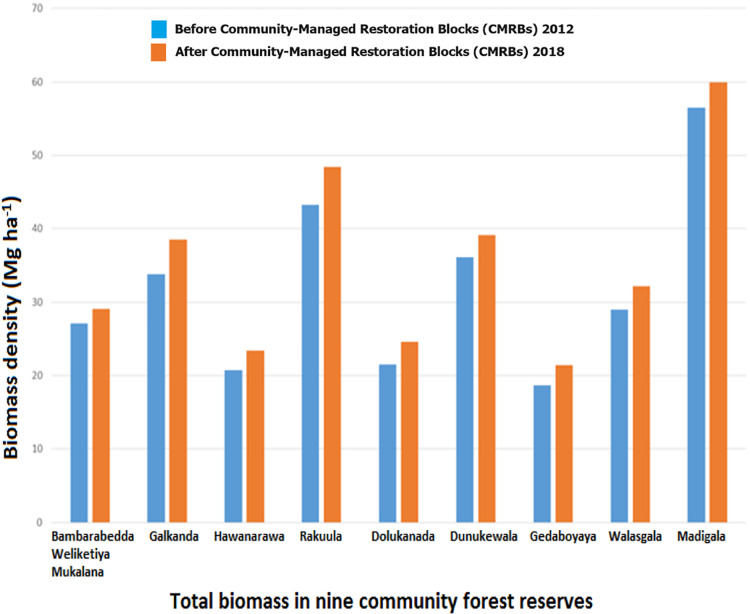Click Dolukanada's orange 2018 bar

(x=409, y=432)
